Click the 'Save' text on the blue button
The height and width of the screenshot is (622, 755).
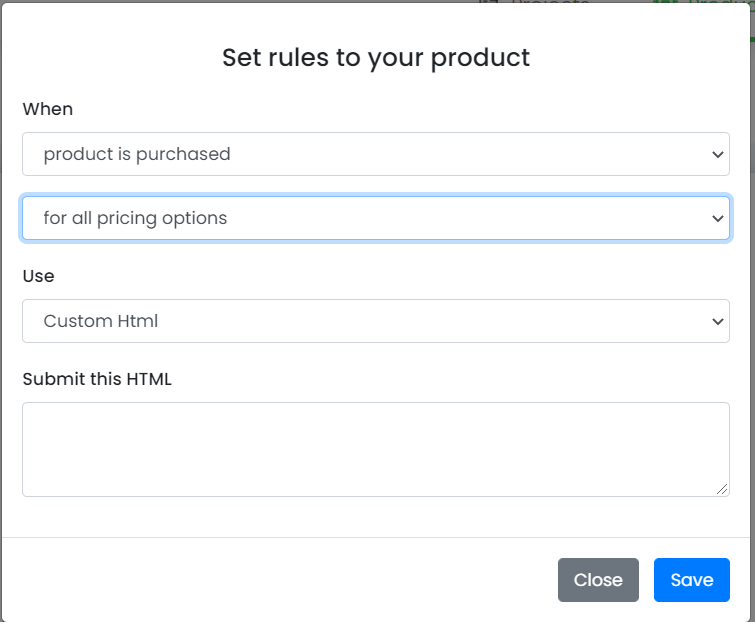[x=692, y=580]
